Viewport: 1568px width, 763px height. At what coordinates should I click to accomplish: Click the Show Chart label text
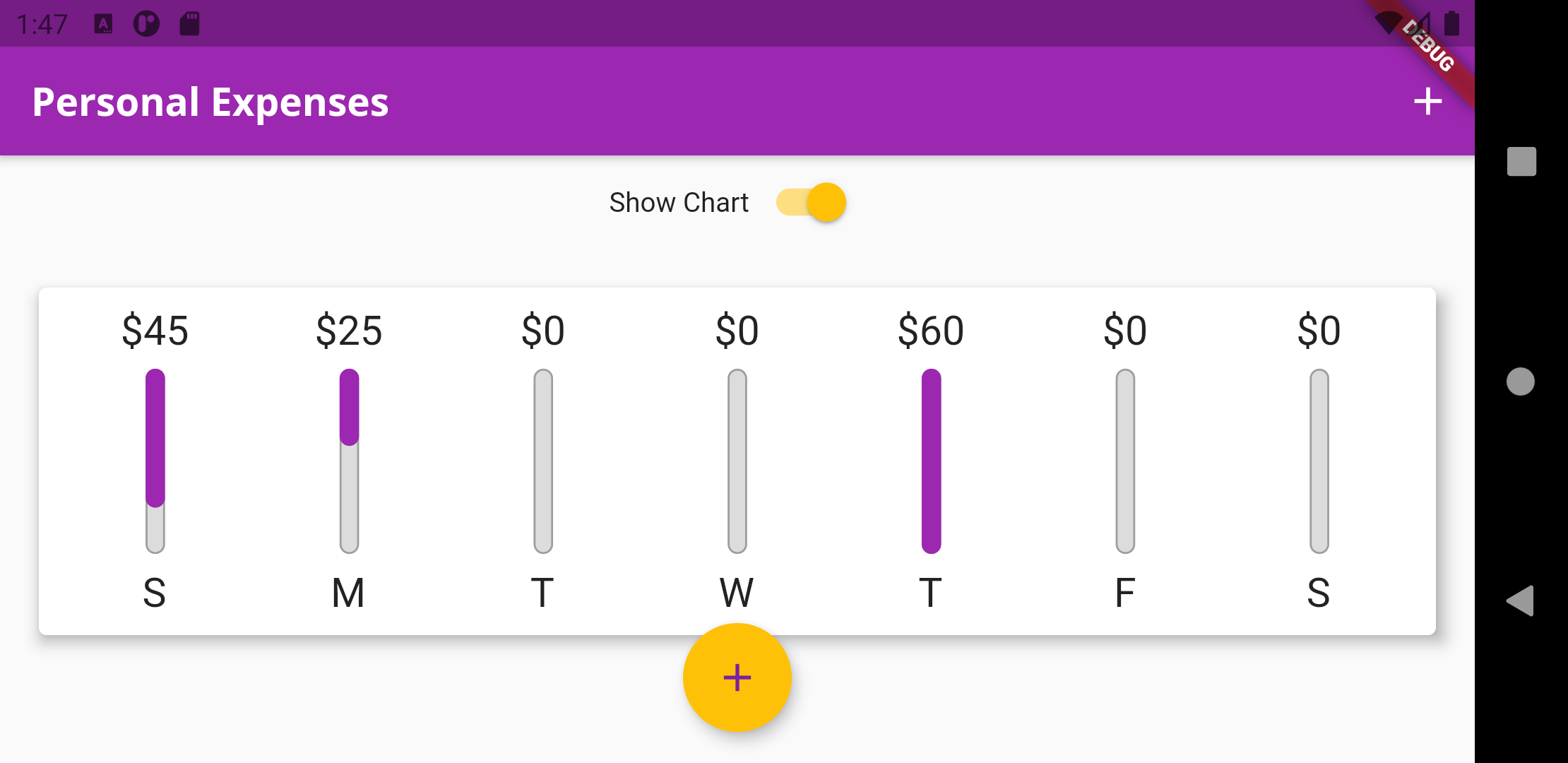[679, 202]
